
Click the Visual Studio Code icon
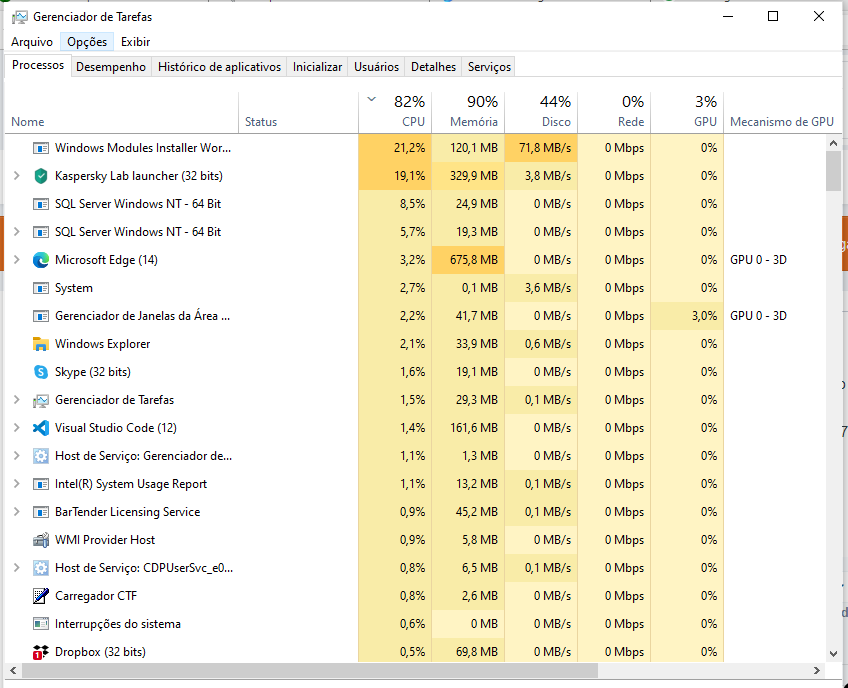point(41,428)
